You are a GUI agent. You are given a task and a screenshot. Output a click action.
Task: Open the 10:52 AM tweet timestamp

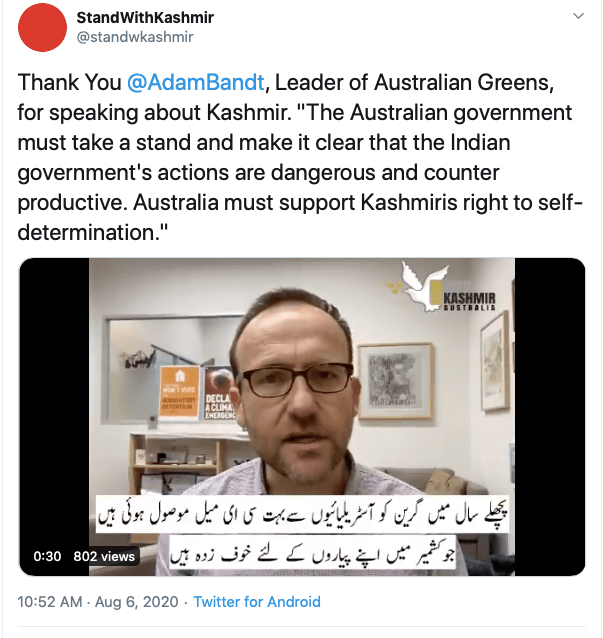tap(50, 602)
